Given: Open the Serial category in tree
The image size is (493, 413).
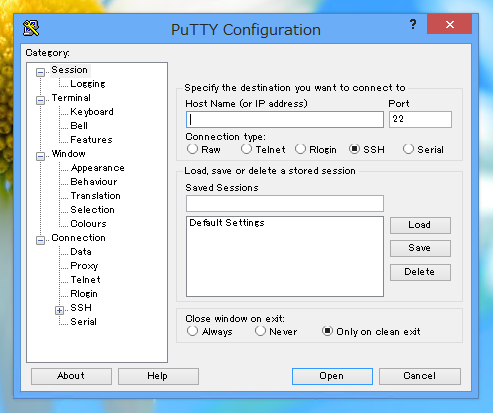Looking at the screenshot, I should 83,322.
